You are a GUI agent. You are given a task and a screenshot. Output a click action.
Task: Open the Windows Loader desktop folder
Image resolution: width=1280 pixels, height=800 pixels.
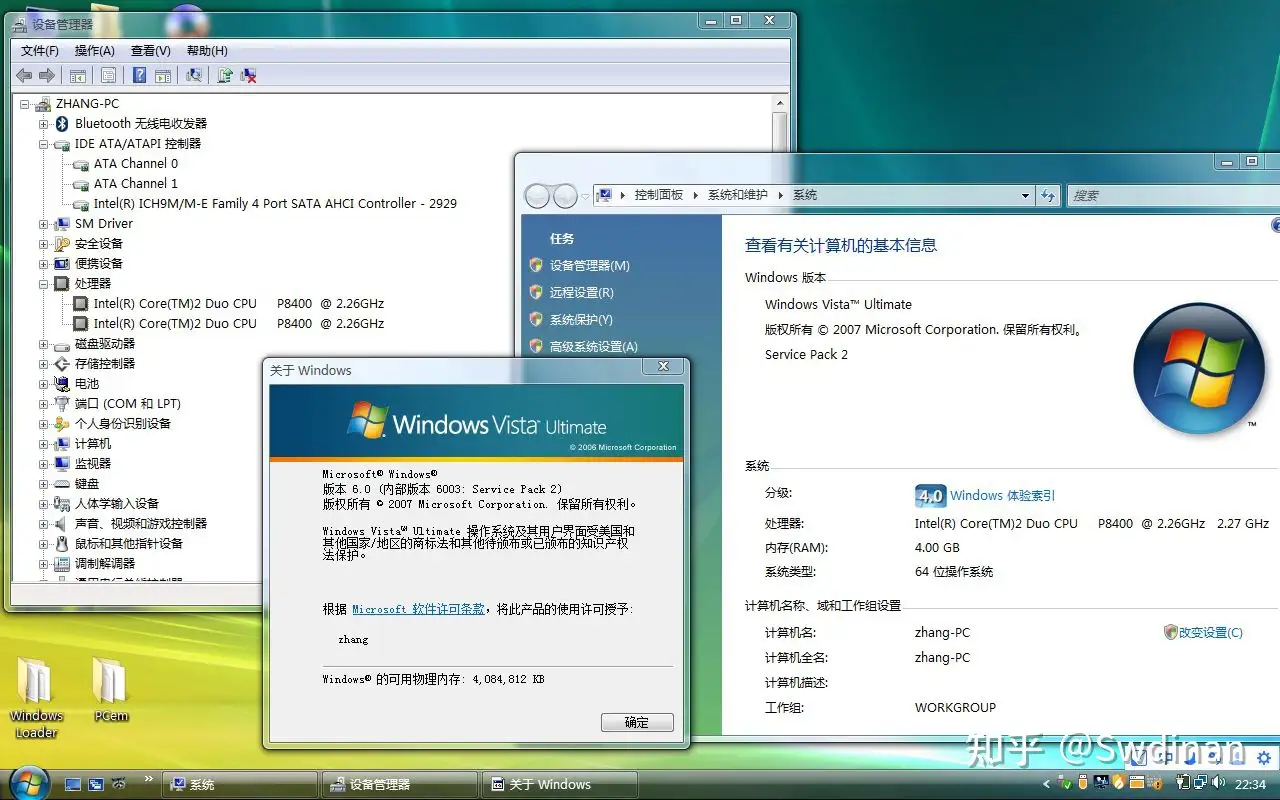pos(36,698)
